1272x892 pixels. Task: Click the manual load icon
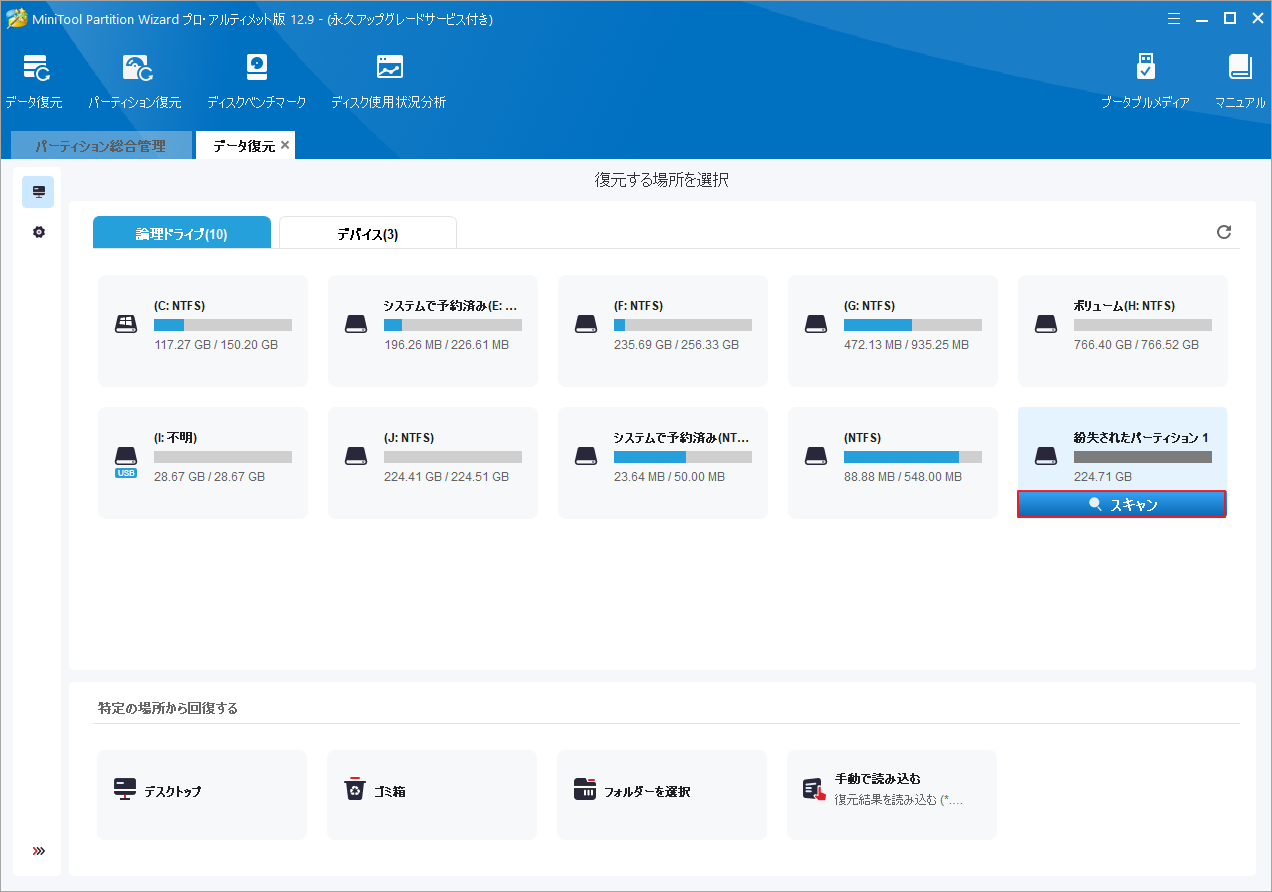pyautogui.click(x=814, y=790)
